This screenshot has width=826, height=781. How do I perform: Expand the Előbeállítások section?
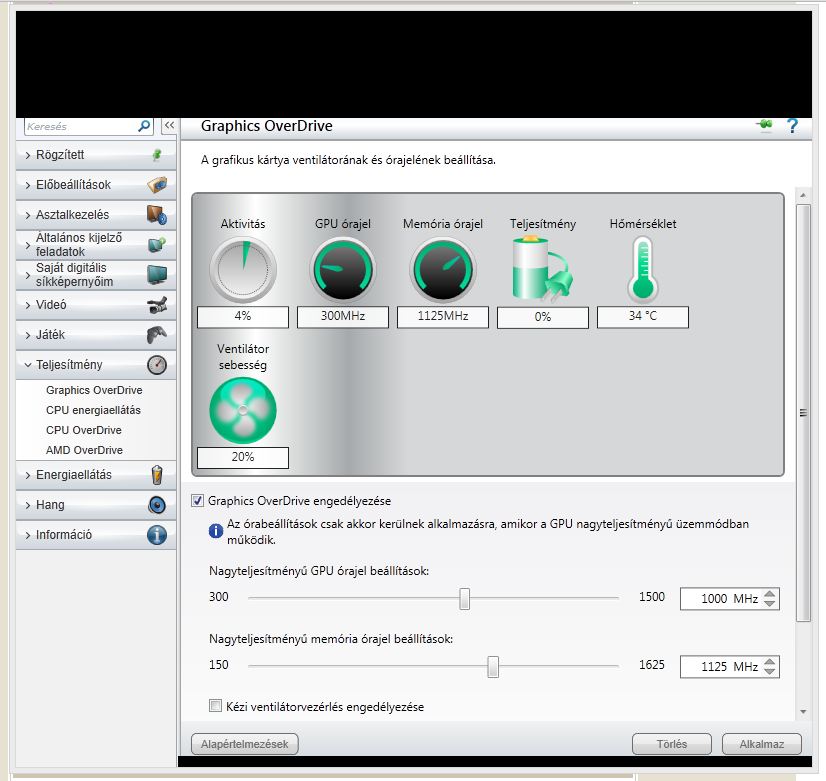96,185
